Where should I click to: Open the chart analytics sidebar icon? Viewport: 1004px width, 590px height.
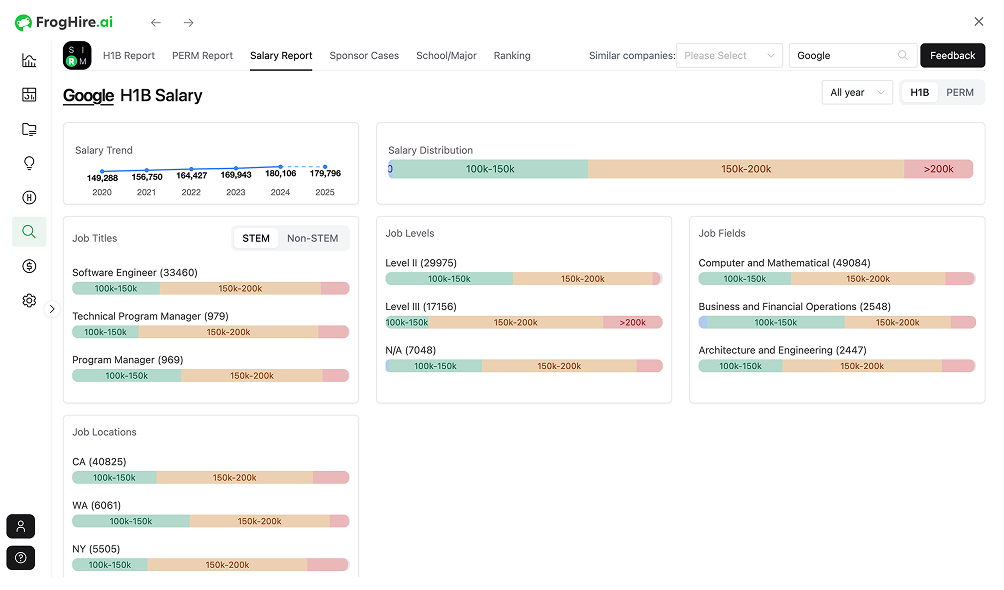[x=29, y=61]
